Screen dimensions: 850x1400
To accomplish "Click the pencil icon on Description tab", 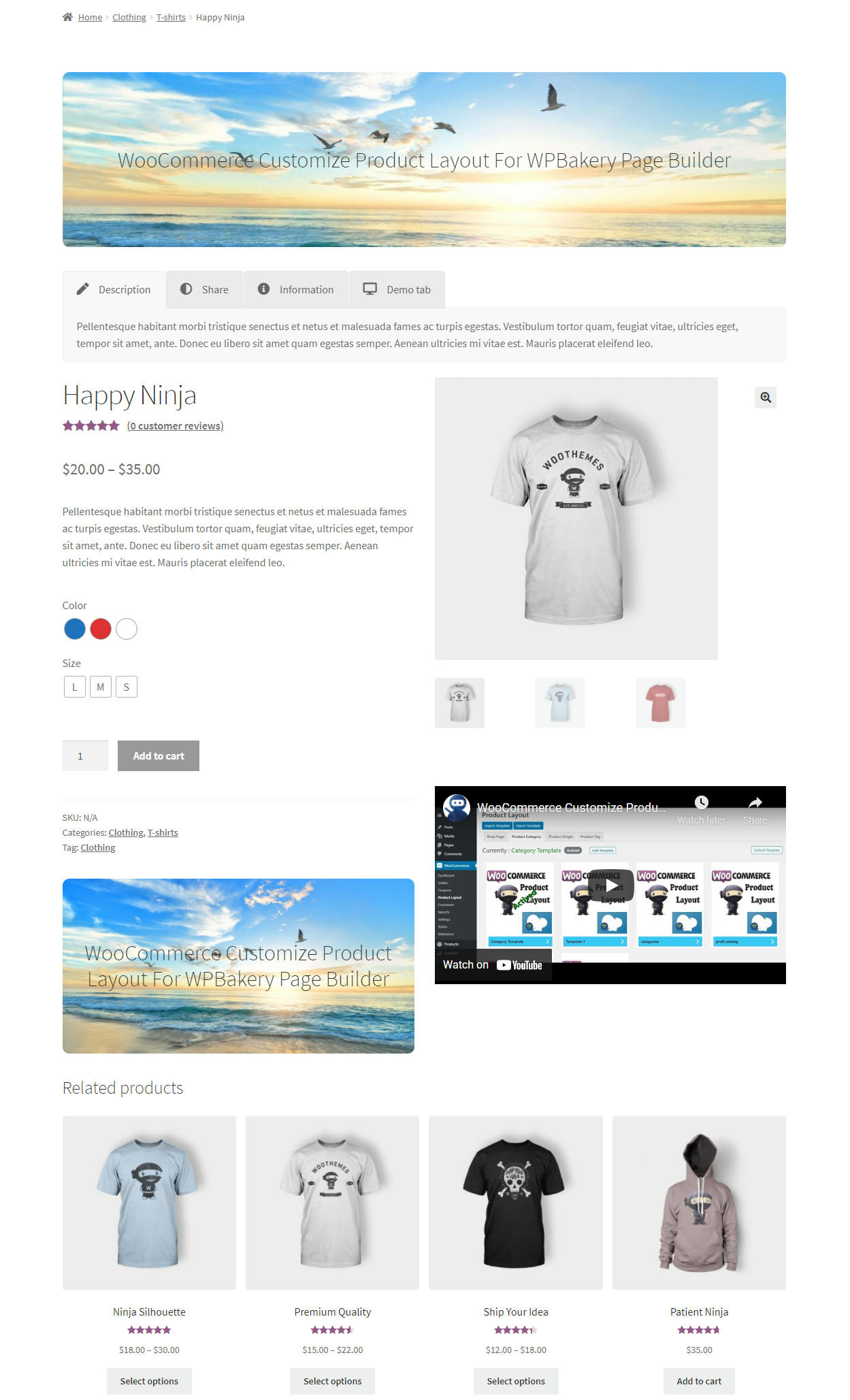I will (x=82, y=289).
